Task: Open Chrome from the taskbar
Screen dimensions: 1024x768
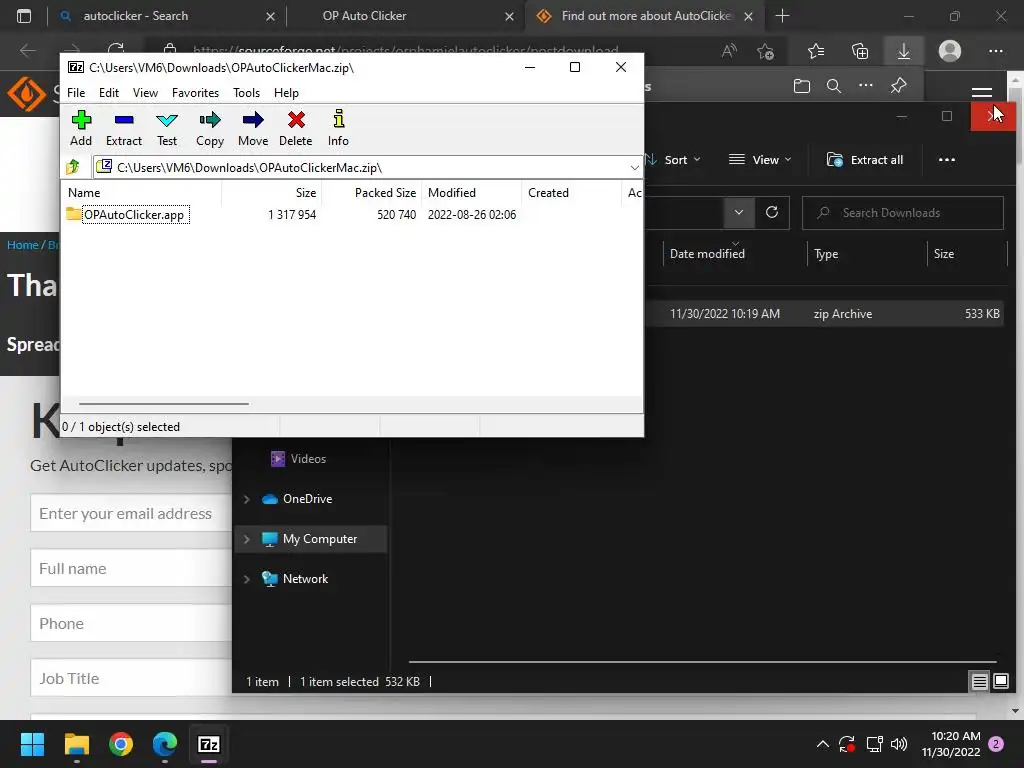Action: (121, 744)
